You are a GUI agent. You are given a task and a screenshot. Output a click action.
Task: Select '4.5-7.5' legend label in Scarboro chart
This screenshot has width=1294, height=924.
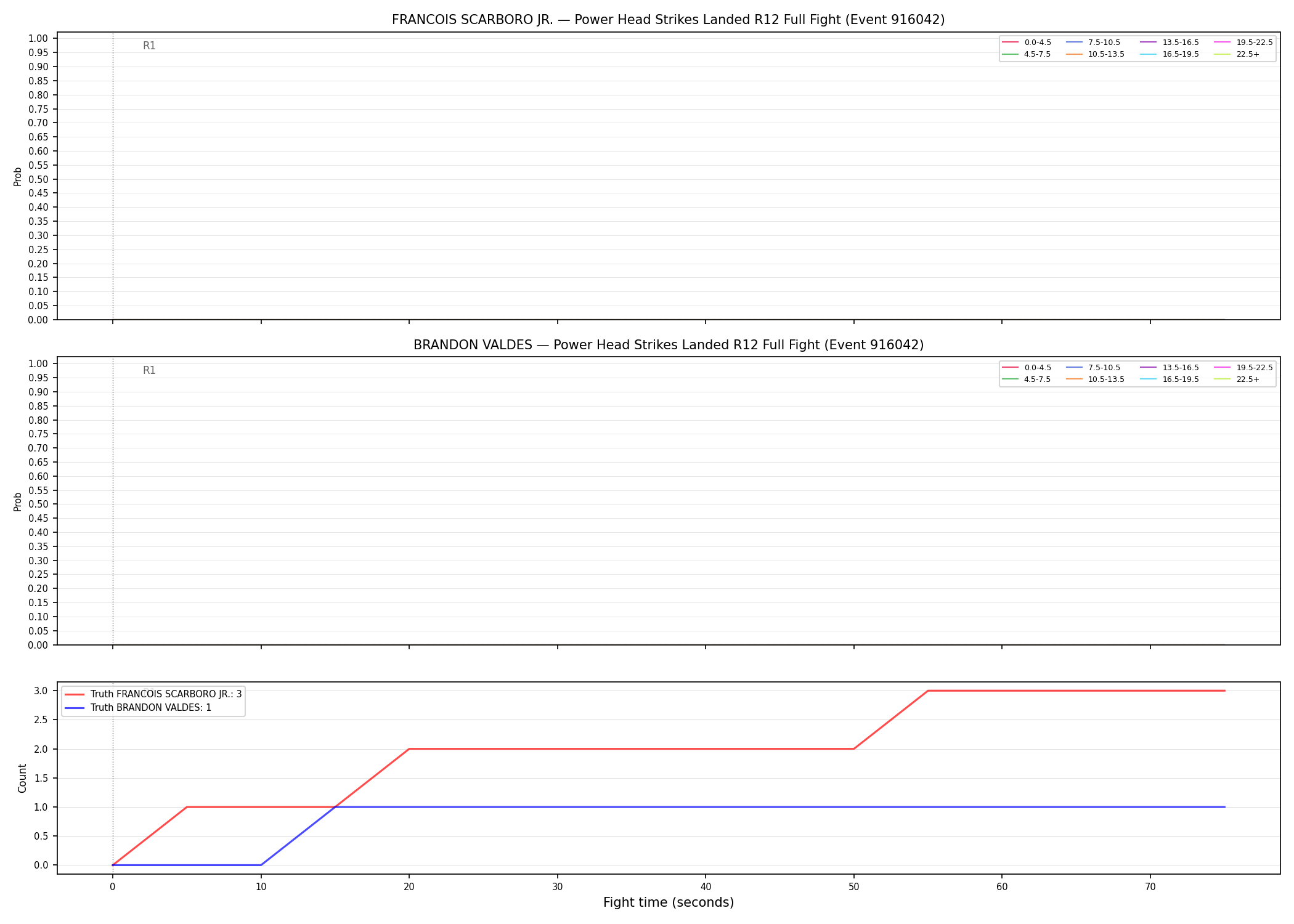[x=1038, y=54]
